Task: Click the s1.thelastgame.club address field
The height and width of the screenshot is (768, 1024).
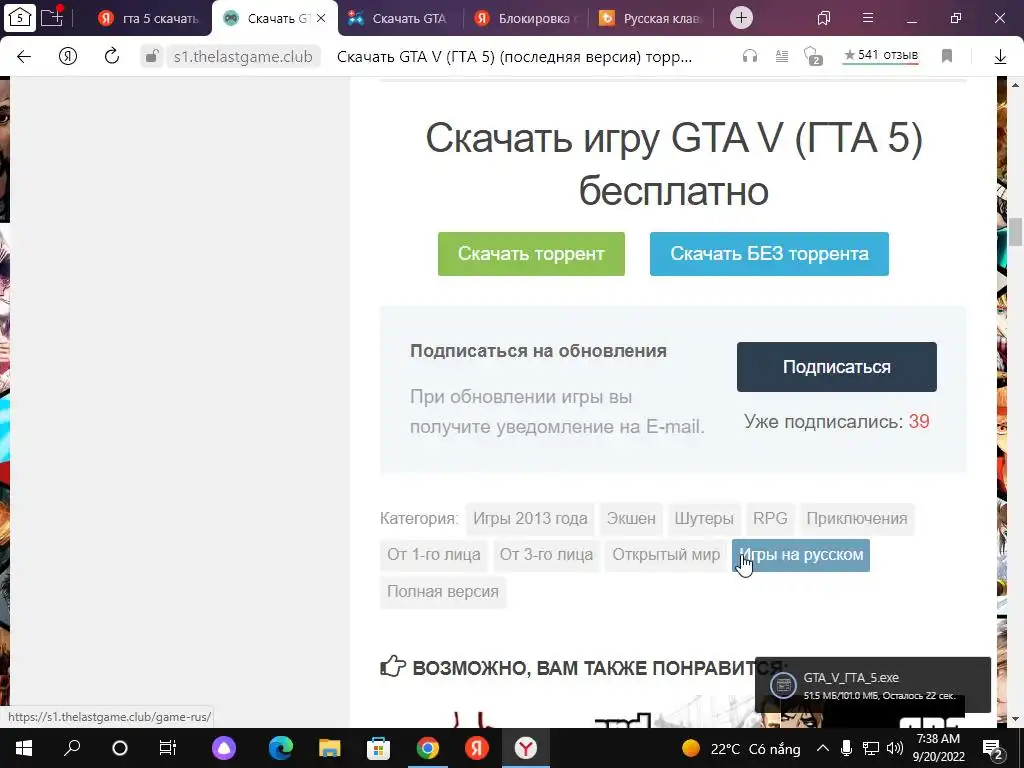Action: click(x=243, y=57)
